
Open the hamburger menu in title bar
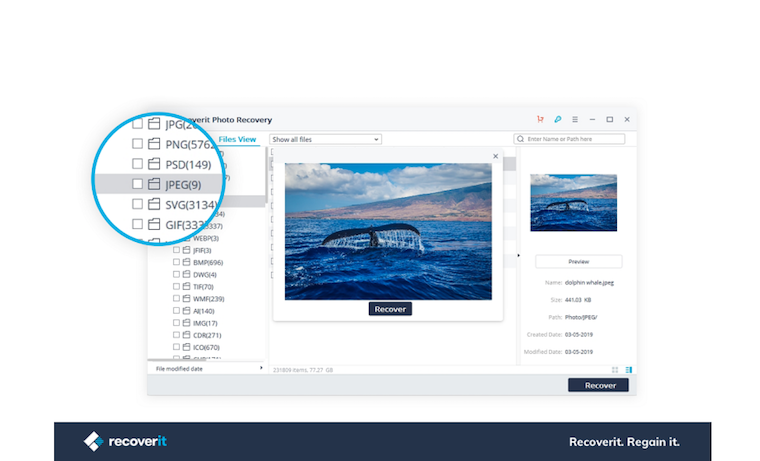click(575, 119)
